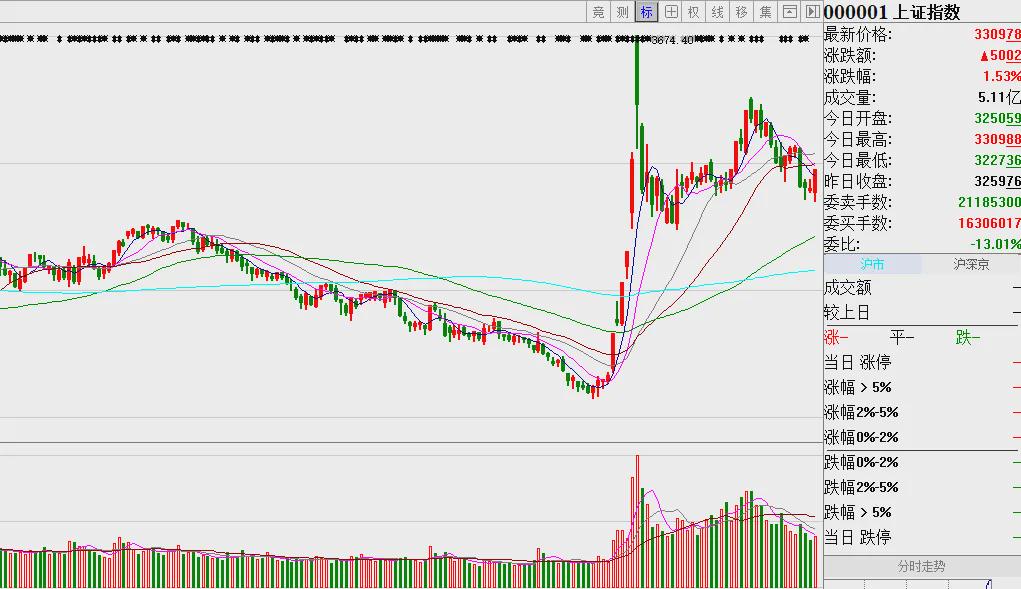Image resolution: width=1021 pixels, height=589 pixels.
Task: Switch to the 沪市 tab
Action: point(873,264)
